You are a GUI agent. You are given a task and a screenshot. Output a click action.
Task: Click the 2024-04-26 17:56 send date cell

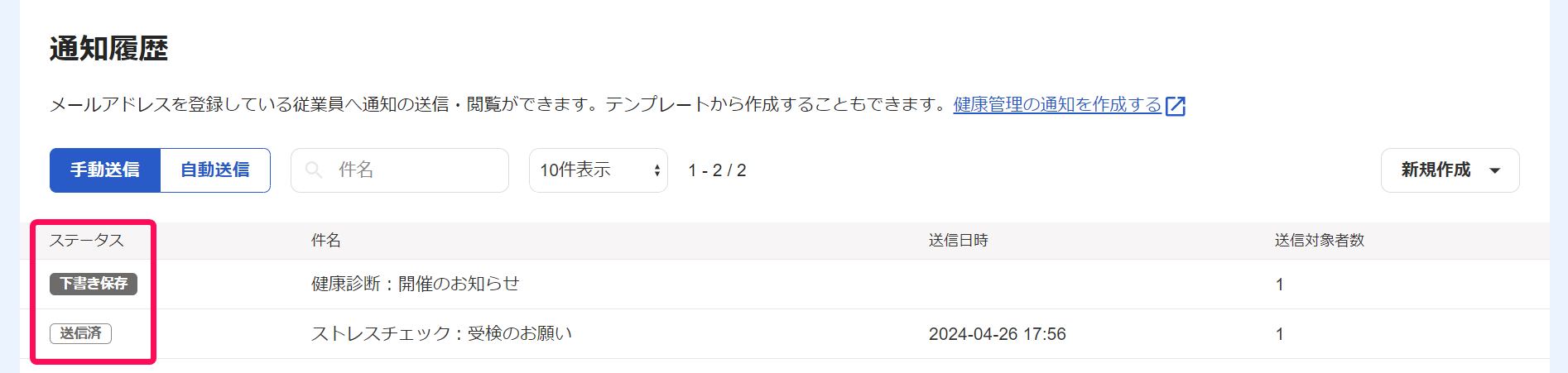998,334
